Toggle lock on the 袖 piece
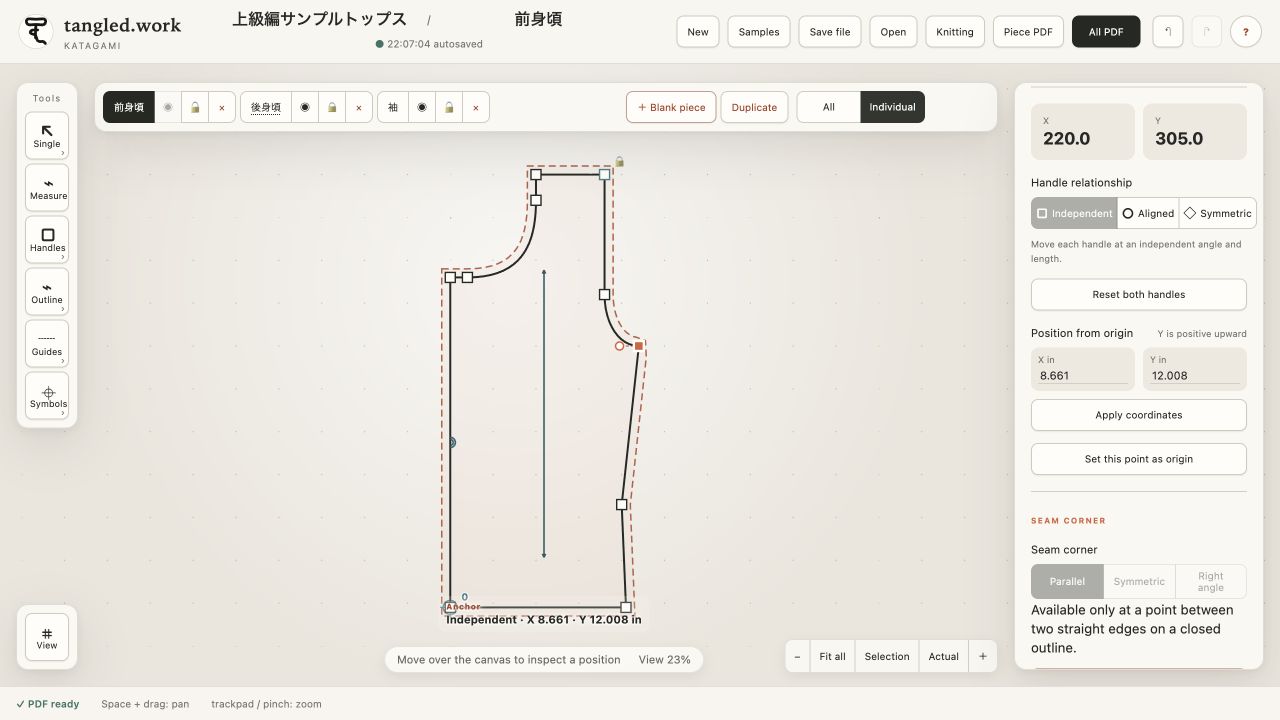This screenshot has width=1280, height=720. [449, 107]
